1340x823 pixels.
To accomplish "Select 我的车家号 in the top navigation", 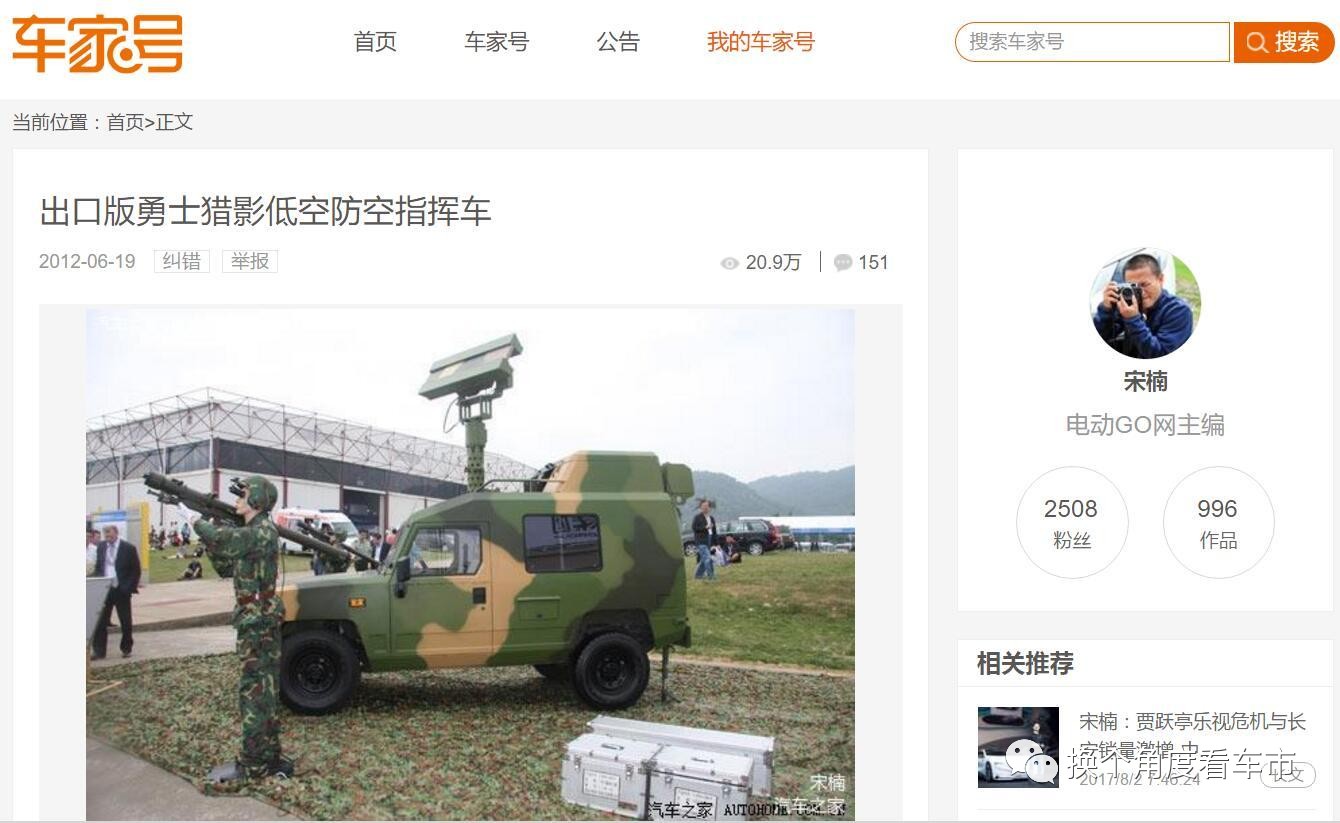I will (x=761, y=42).
